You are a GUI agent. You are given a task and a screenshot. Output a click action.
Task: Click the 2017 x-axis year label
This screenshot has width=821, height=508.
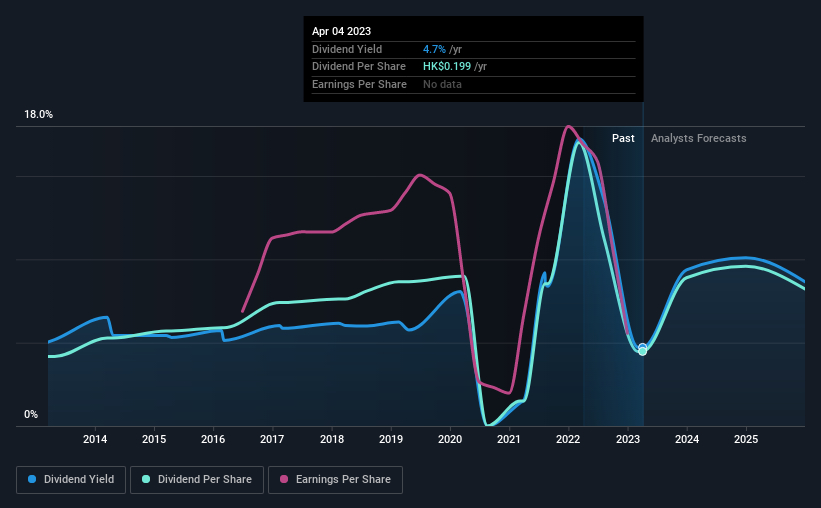tap(272, 439)
